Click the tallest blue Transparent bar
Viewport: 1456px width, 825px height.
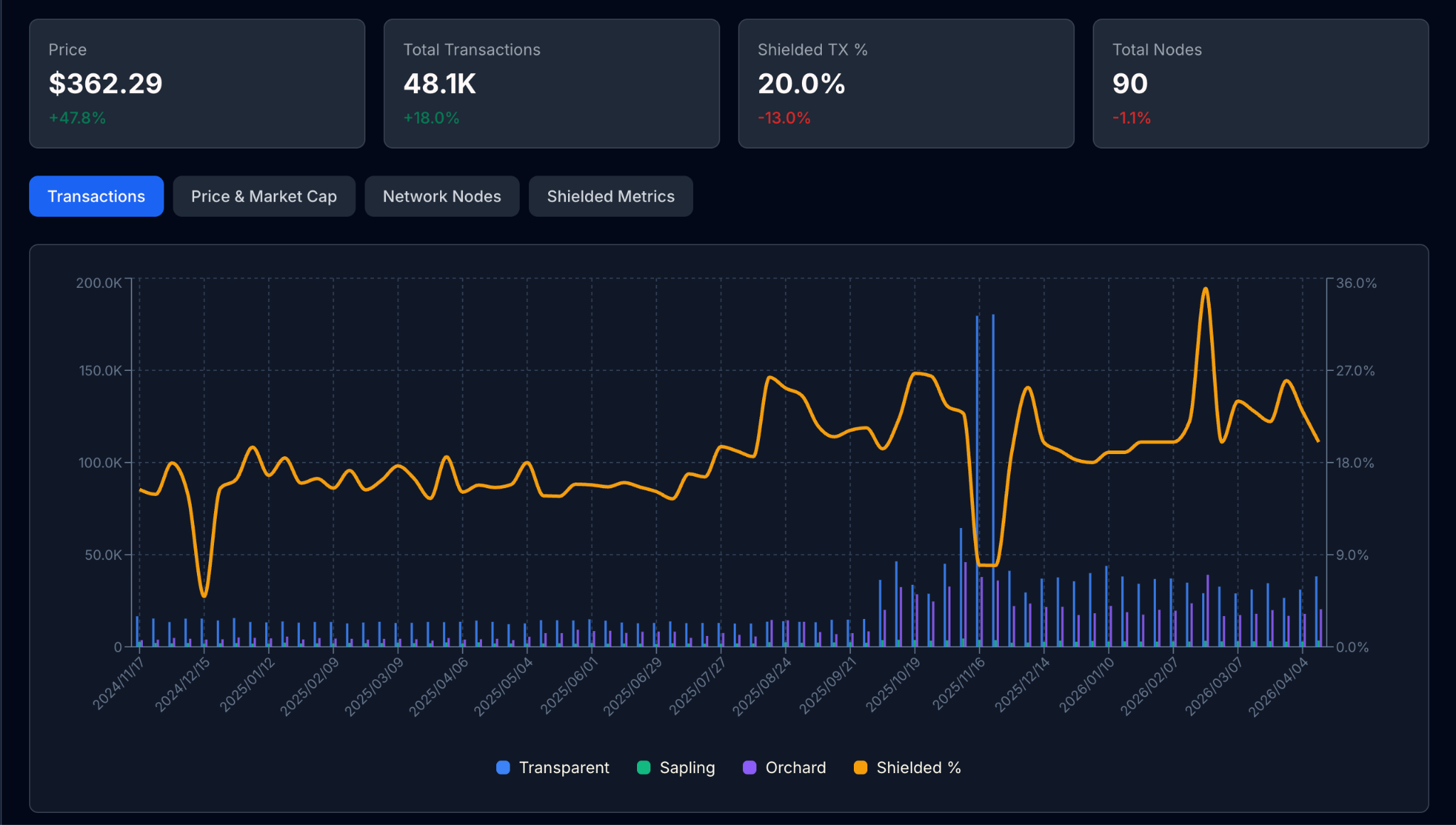[x=993, y=480]
